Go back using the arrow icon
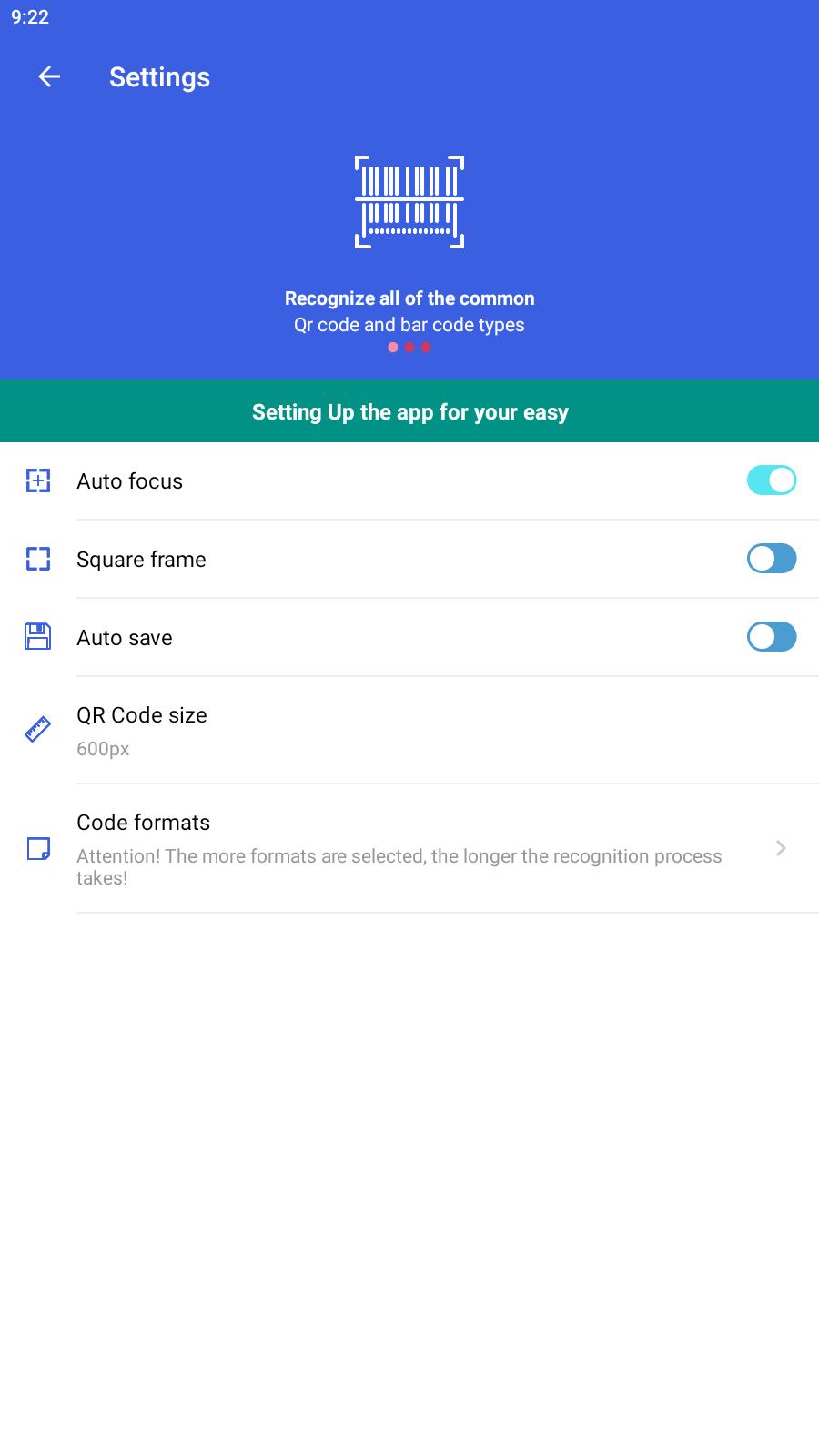This screenshot has height=1456, width=819. click(49, 77)
